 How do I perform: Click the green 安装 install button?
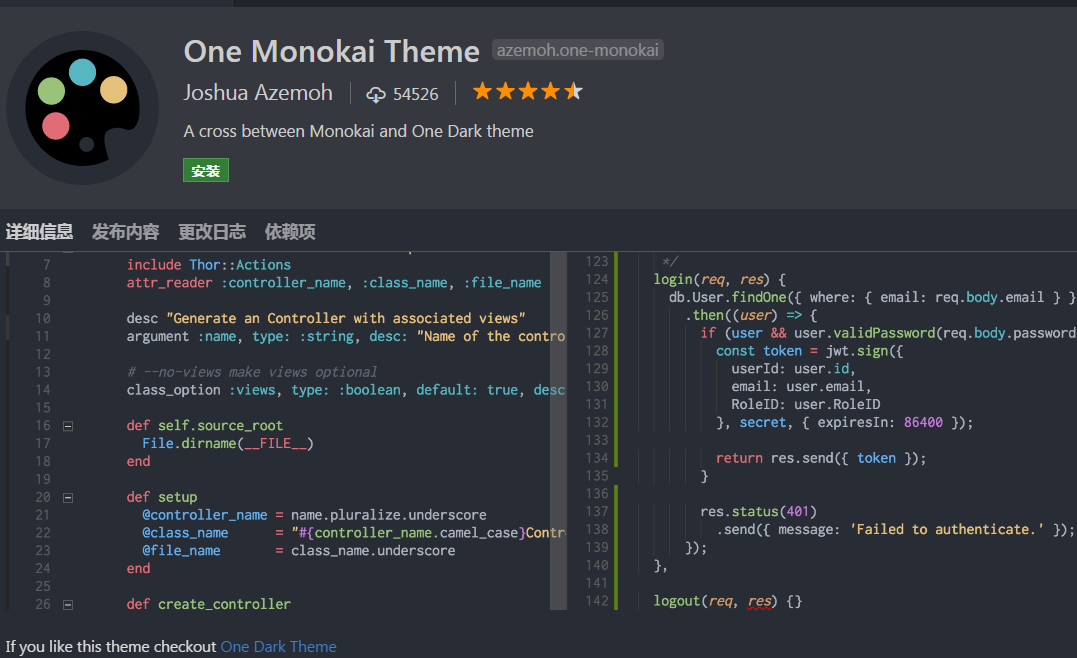[206, 170]
